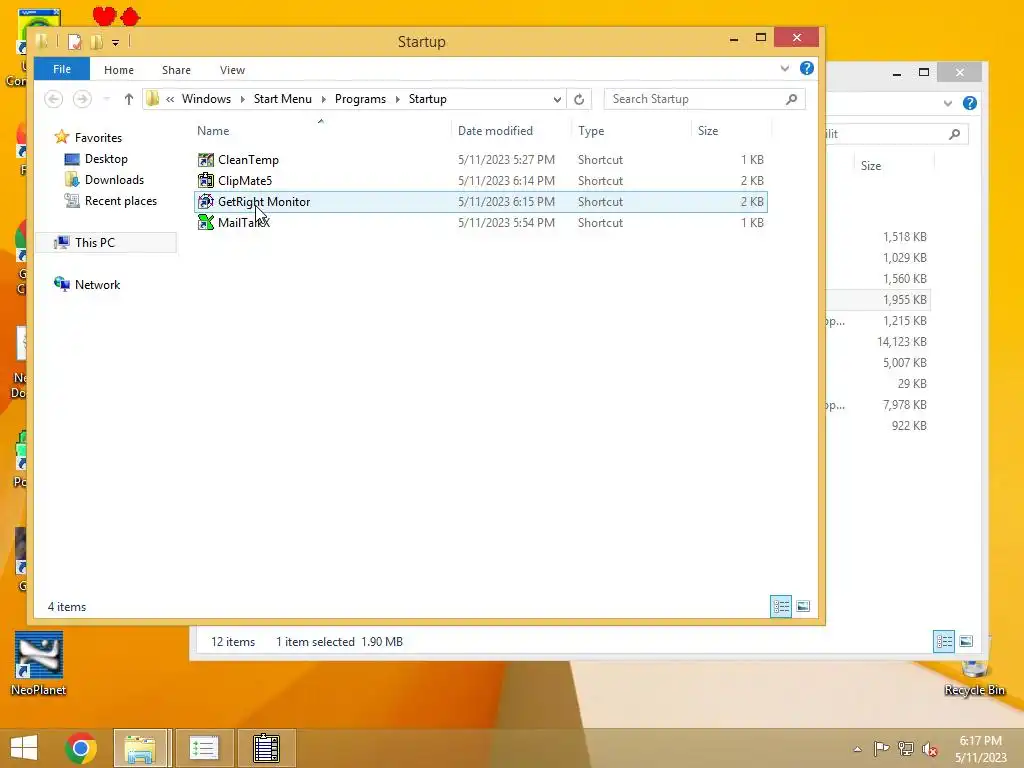The image size is (1024, 768).
Task: Navigate to Programs in breadcrumb
Action: click(x=360, y=99)
